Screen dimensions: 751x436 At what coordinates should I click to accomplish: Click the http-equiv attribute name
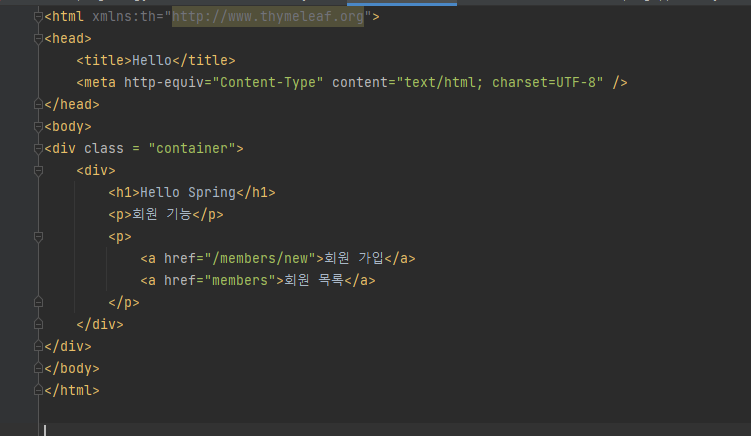(x=164, y=83)
